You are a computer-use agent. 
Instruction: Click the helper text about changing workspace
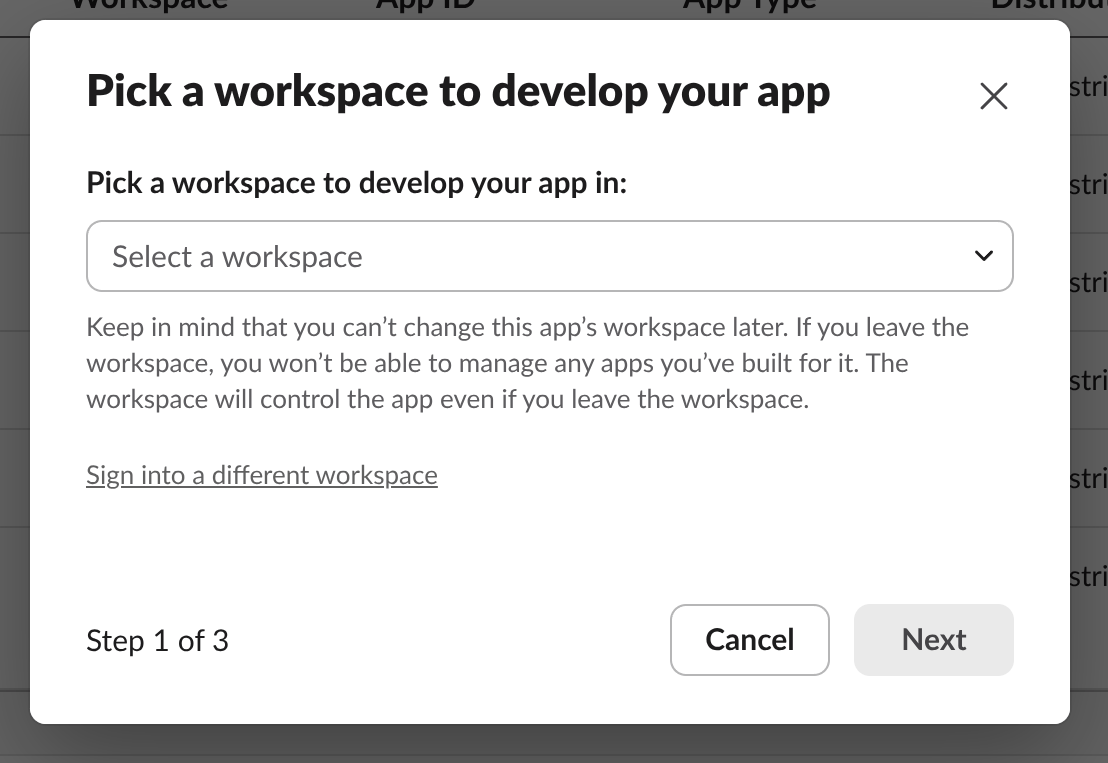click(x=527, y=363)
